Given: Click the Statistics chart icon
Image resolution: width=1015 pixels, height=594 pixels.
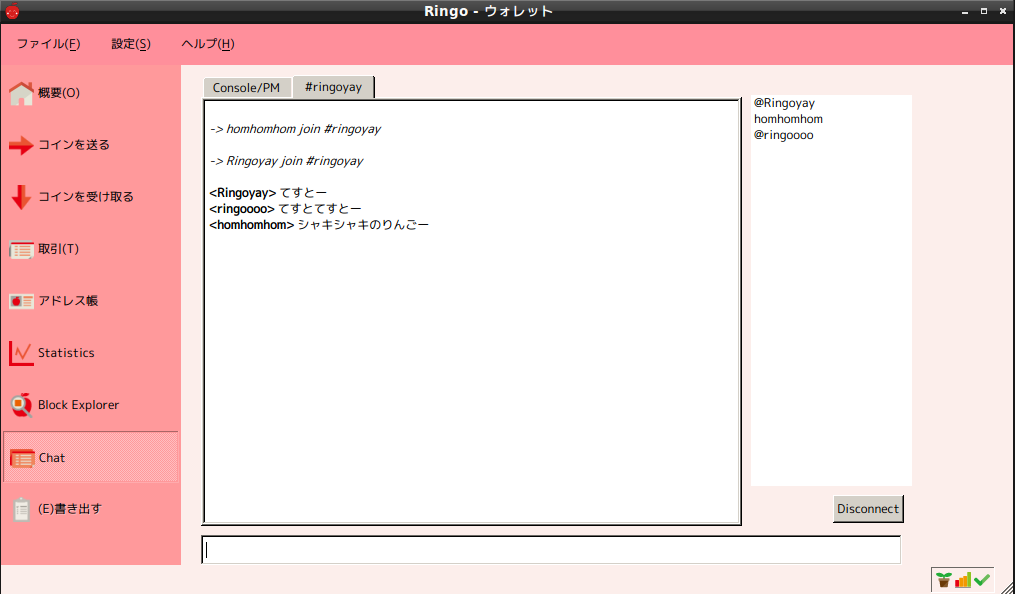Looking at the screenshot, I should 21,353.
